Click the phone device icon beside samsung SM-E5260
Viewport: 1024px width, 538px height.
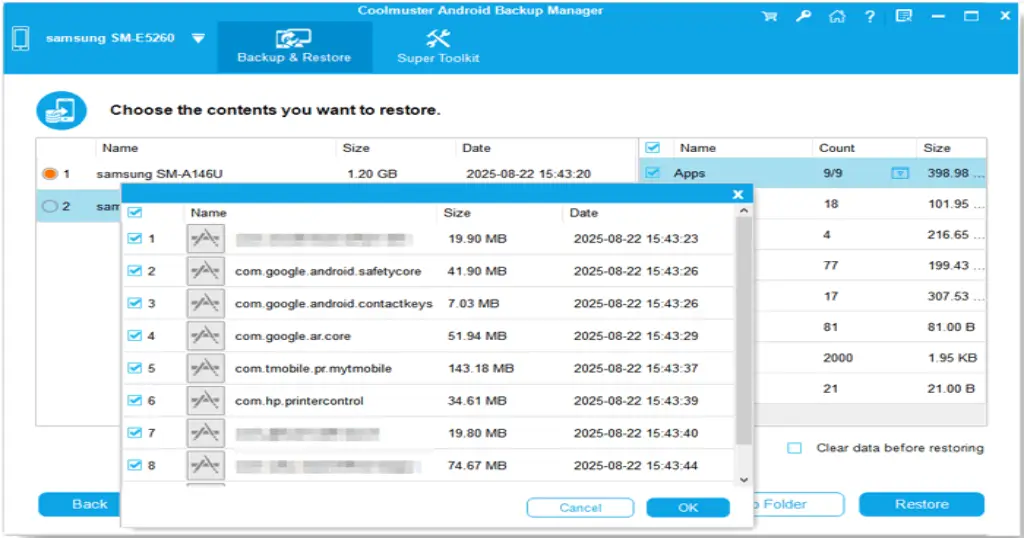point(21,39)
